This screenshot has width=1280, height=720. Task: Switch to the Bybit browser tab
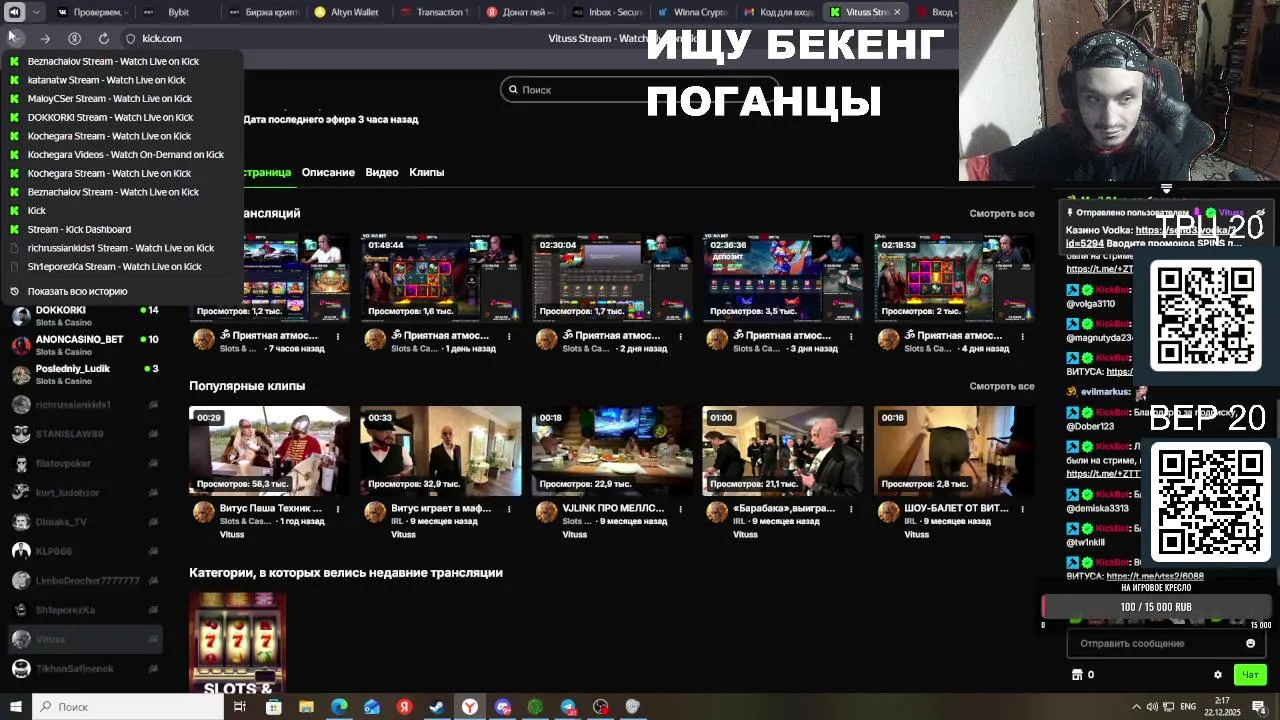[x=178, y=12]
